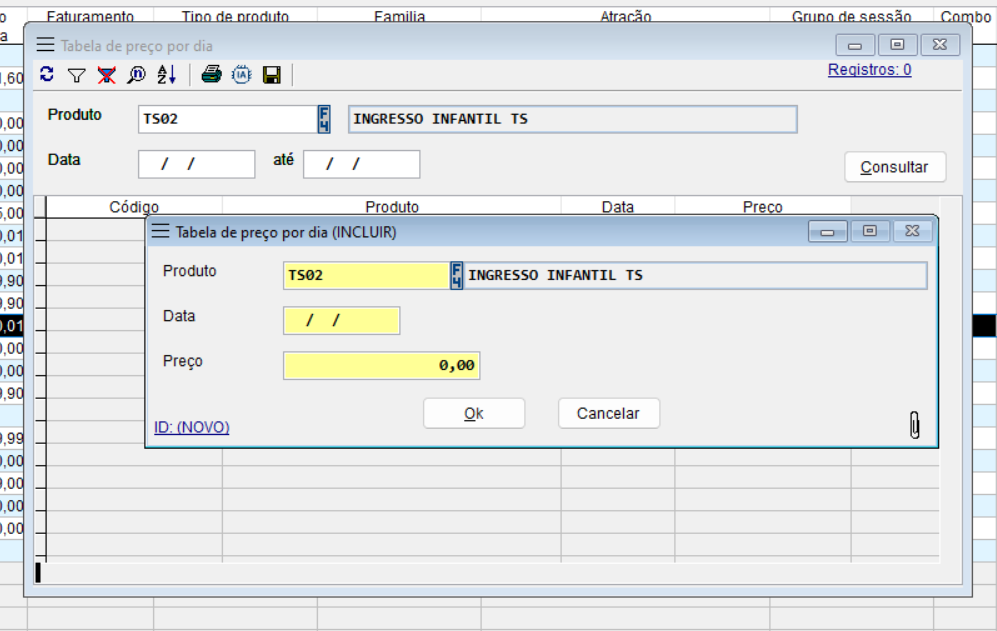Click the yellow Data field in the dialog
997x631 pixels.
click(x=341, y=321)
